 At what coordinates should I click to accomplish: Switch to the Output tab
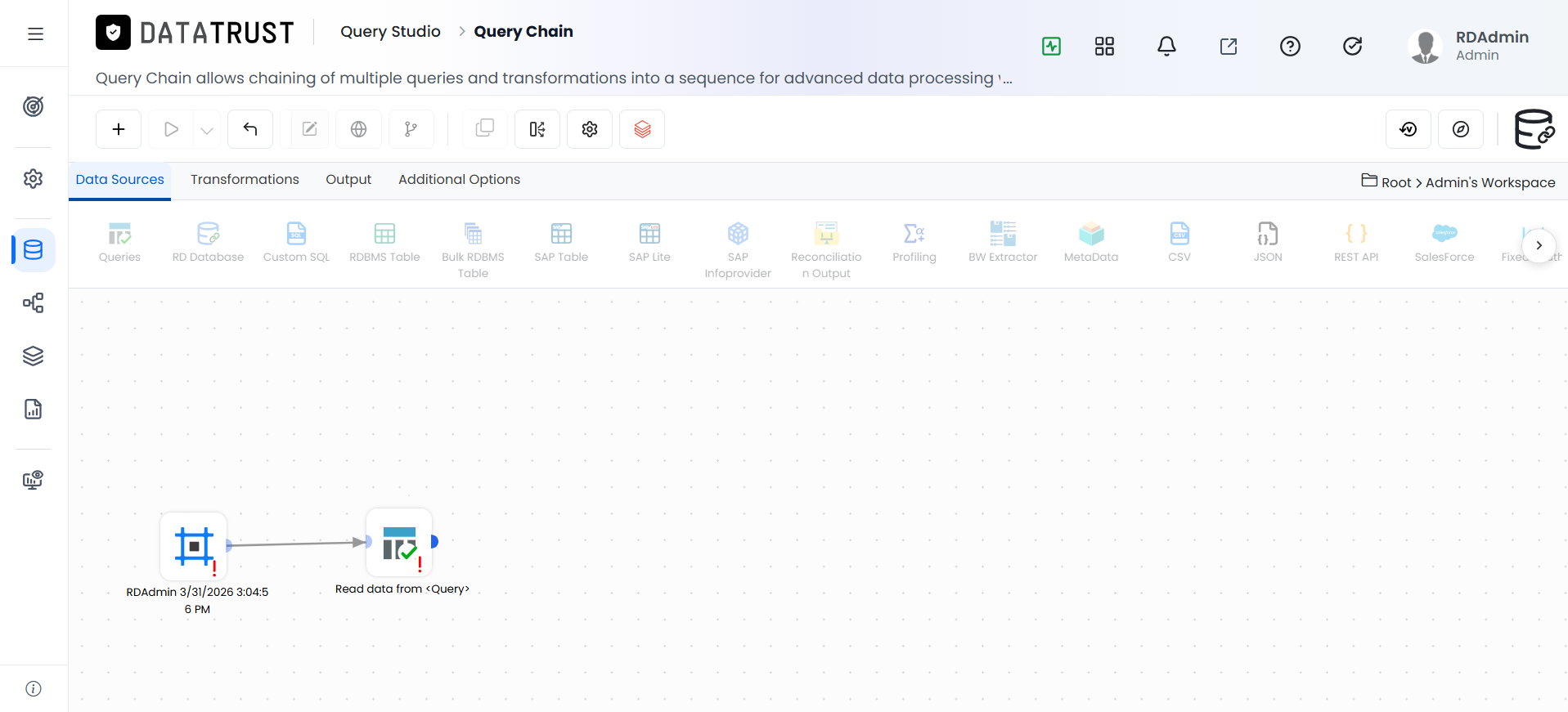tap(348, 180)
